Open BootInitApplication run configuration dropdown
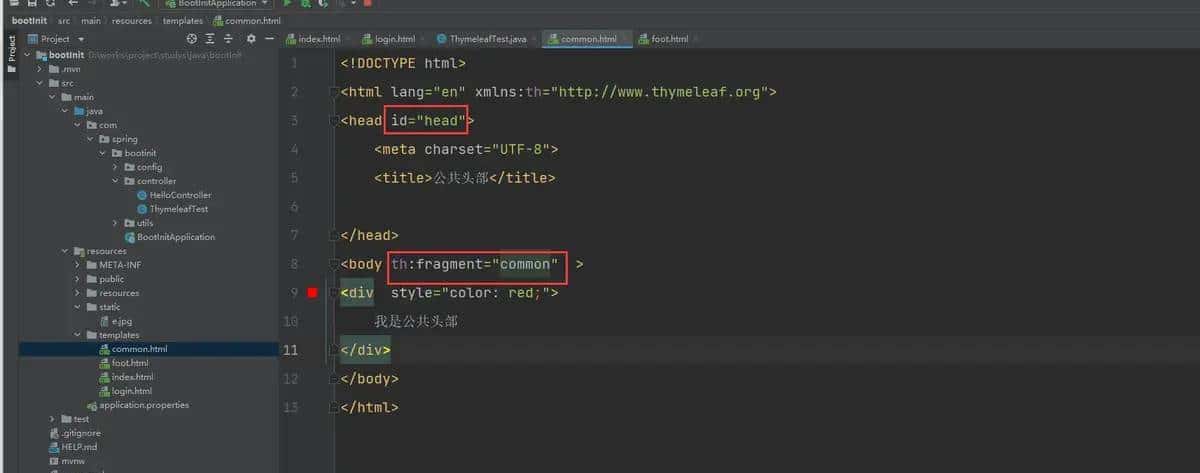Screen dimensions: 1200x473 click(214, 3)
